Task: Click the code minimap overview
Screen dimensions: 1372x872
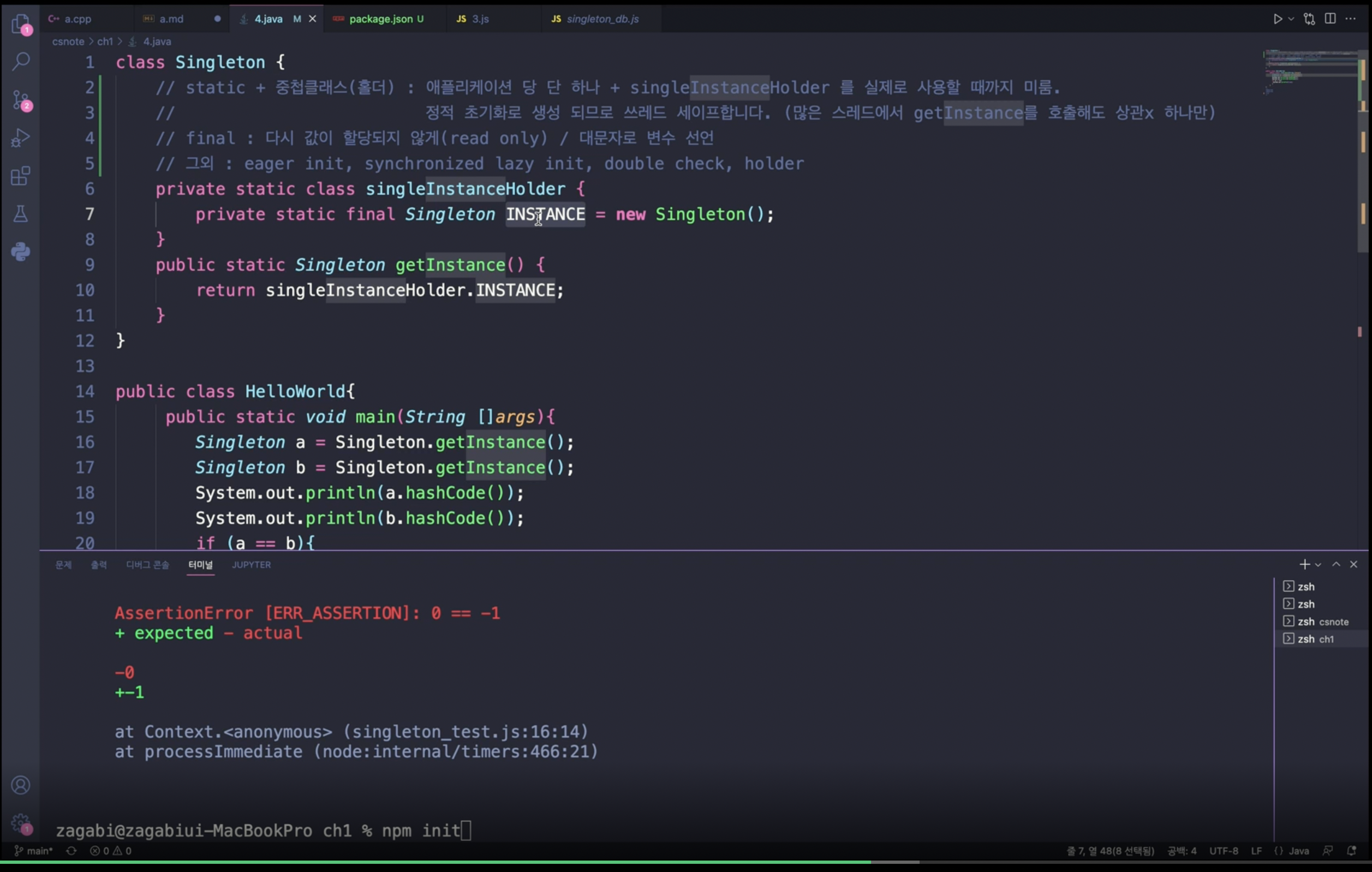Action: pyautogui.click(x=1309, y=71)
